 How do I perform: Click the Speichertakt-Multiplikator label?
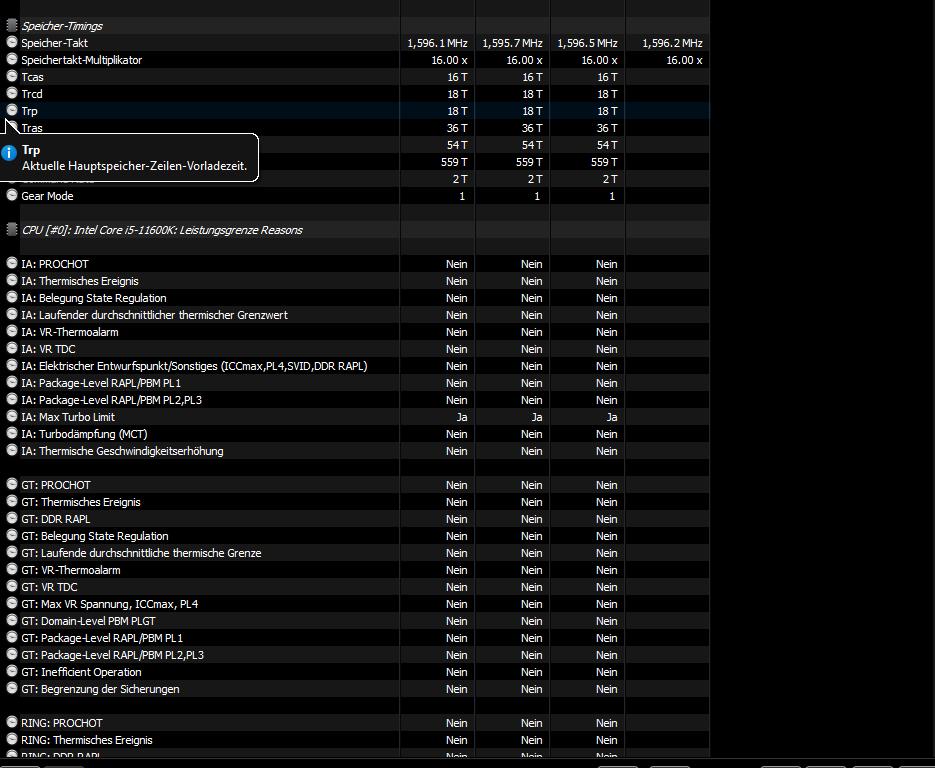(x=82, y=60)
